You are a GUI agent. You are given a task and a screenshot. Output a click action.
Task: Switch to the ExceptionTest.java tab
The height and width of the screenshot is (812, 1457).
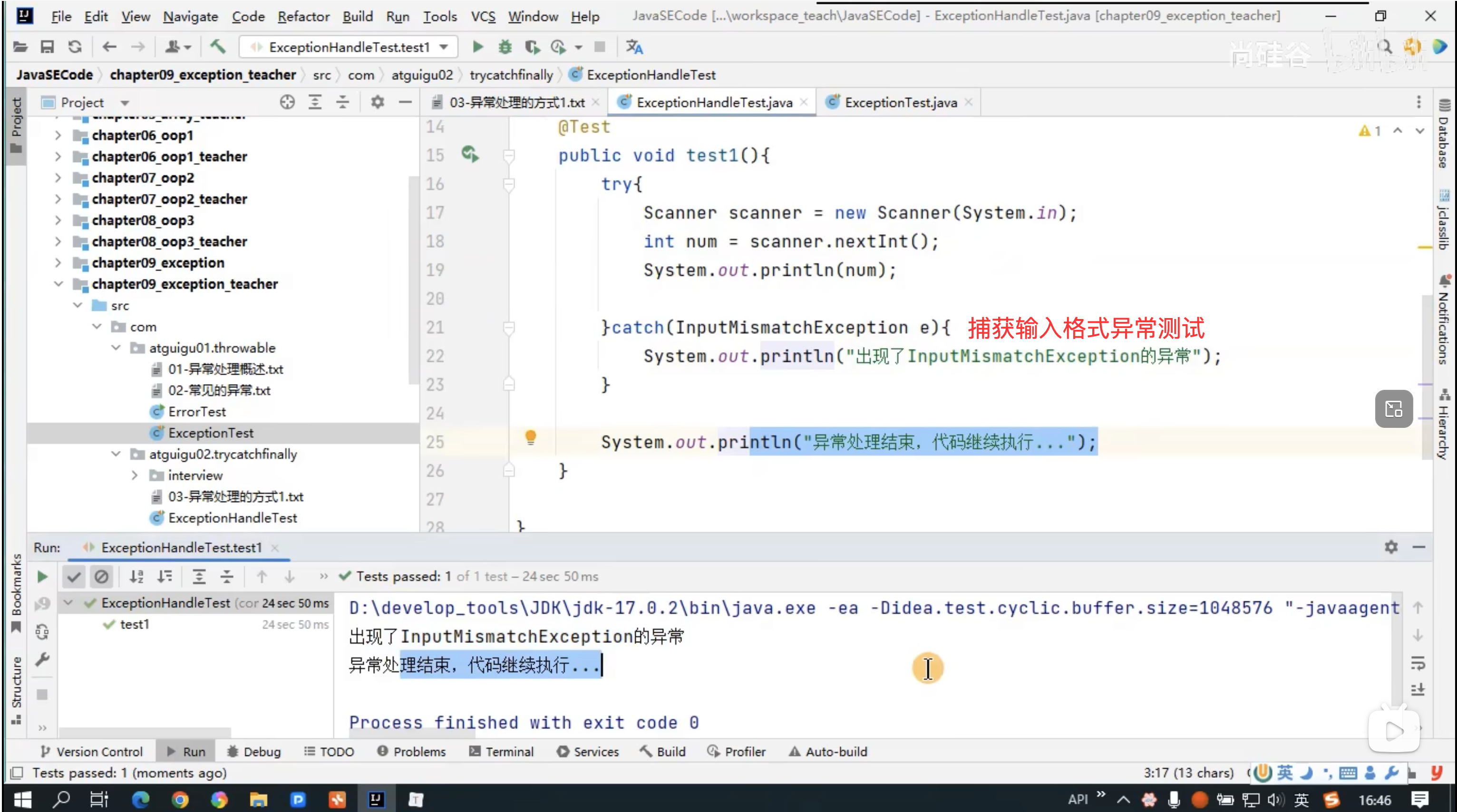[900, 102]
